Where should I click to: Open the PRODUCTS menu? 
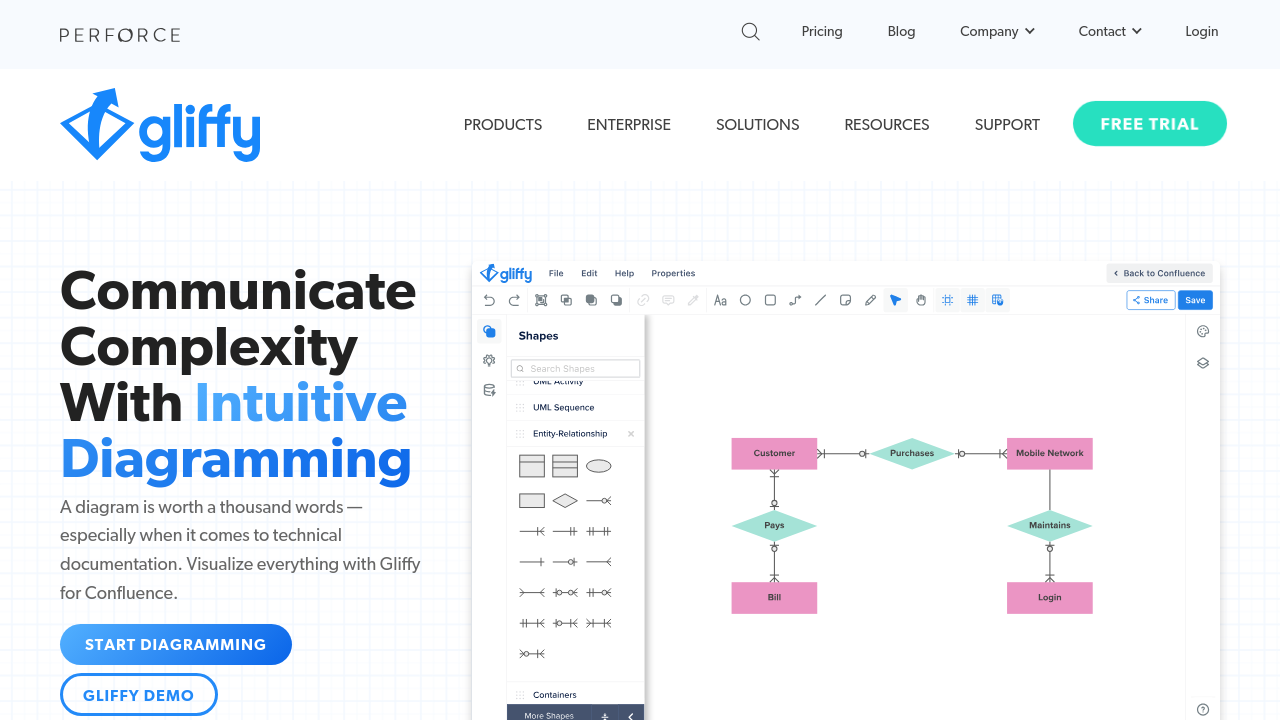[x=503, y=125]
